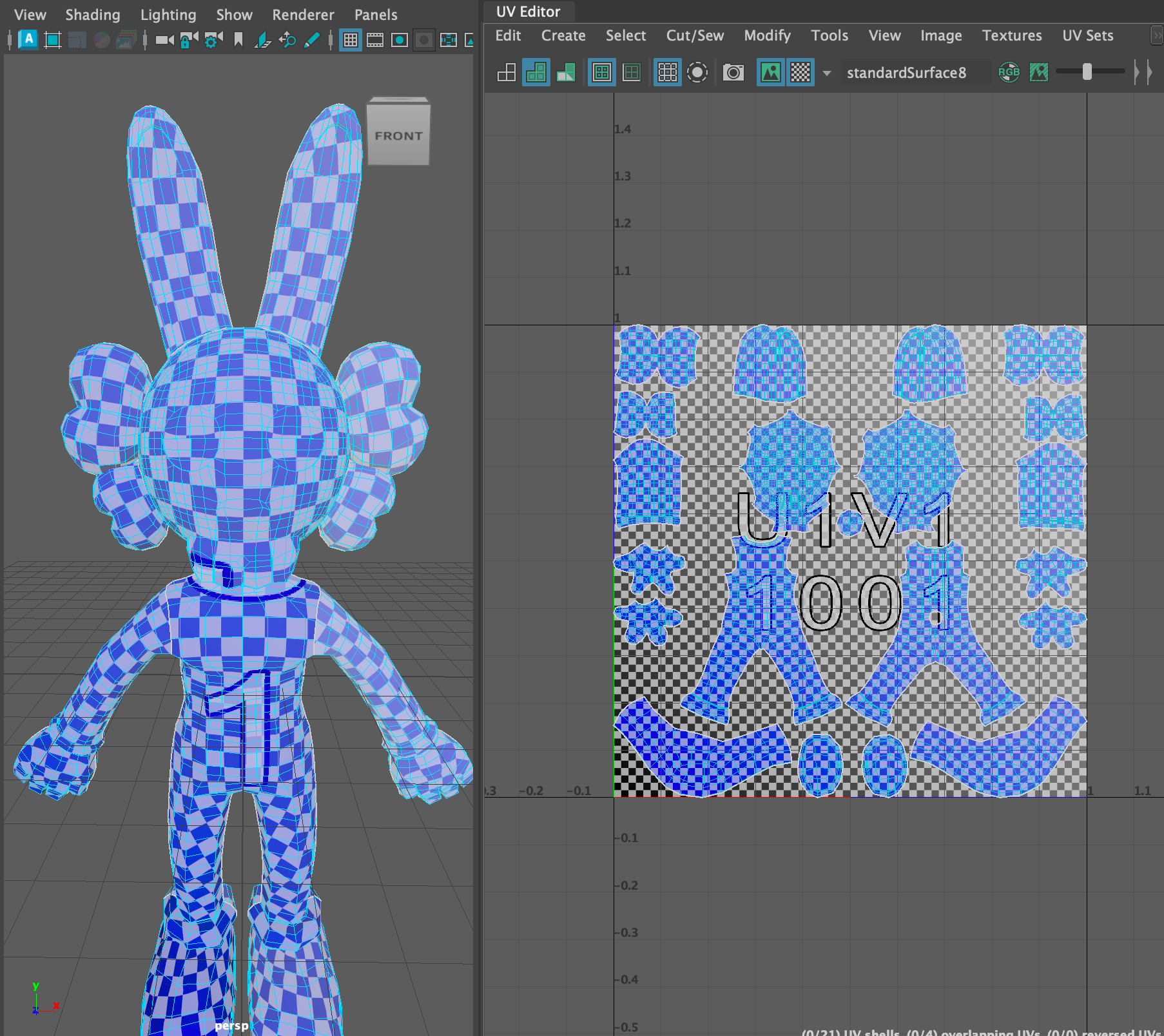Select the grease pencil tool icon
The image size is (1164, 1036).
tap(312, 40)
